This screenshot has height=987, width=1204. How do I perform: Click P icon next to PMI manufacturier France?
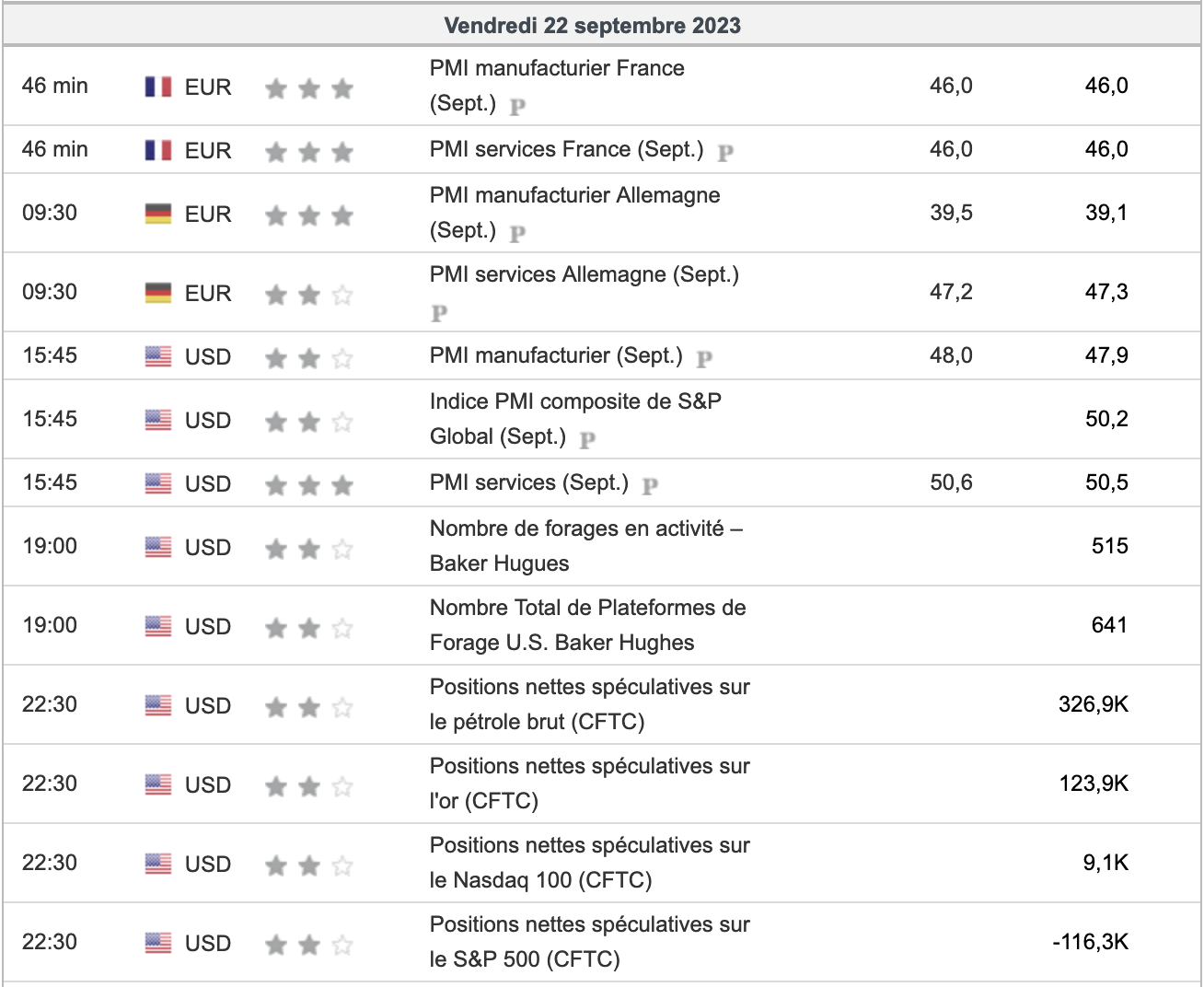517,106
